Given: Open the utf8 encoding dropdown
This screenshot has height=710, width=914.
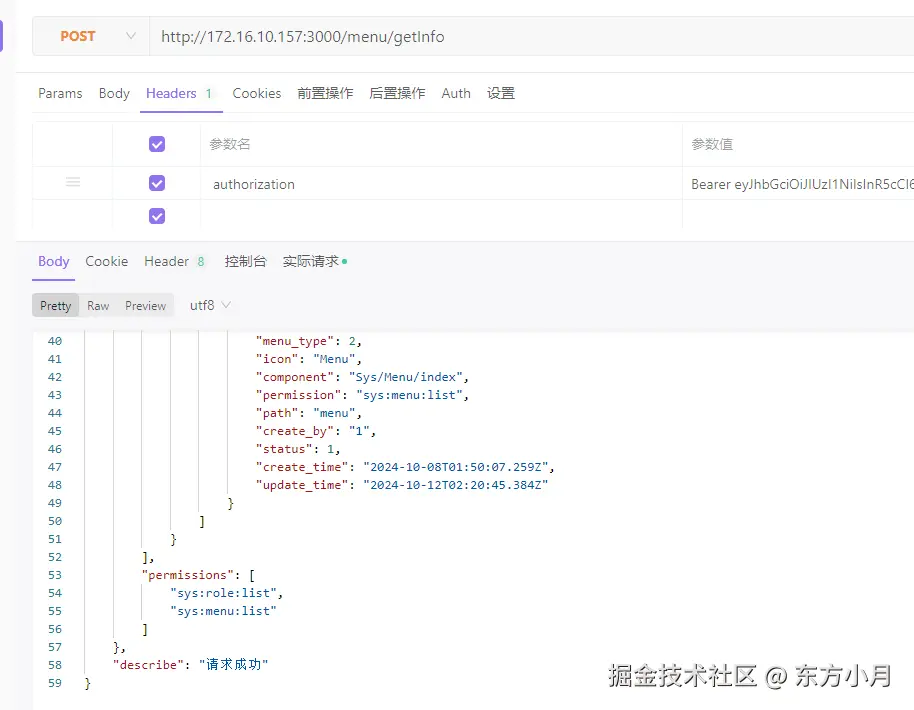Looking at the screenshot, I should click(x=210, y=305).
